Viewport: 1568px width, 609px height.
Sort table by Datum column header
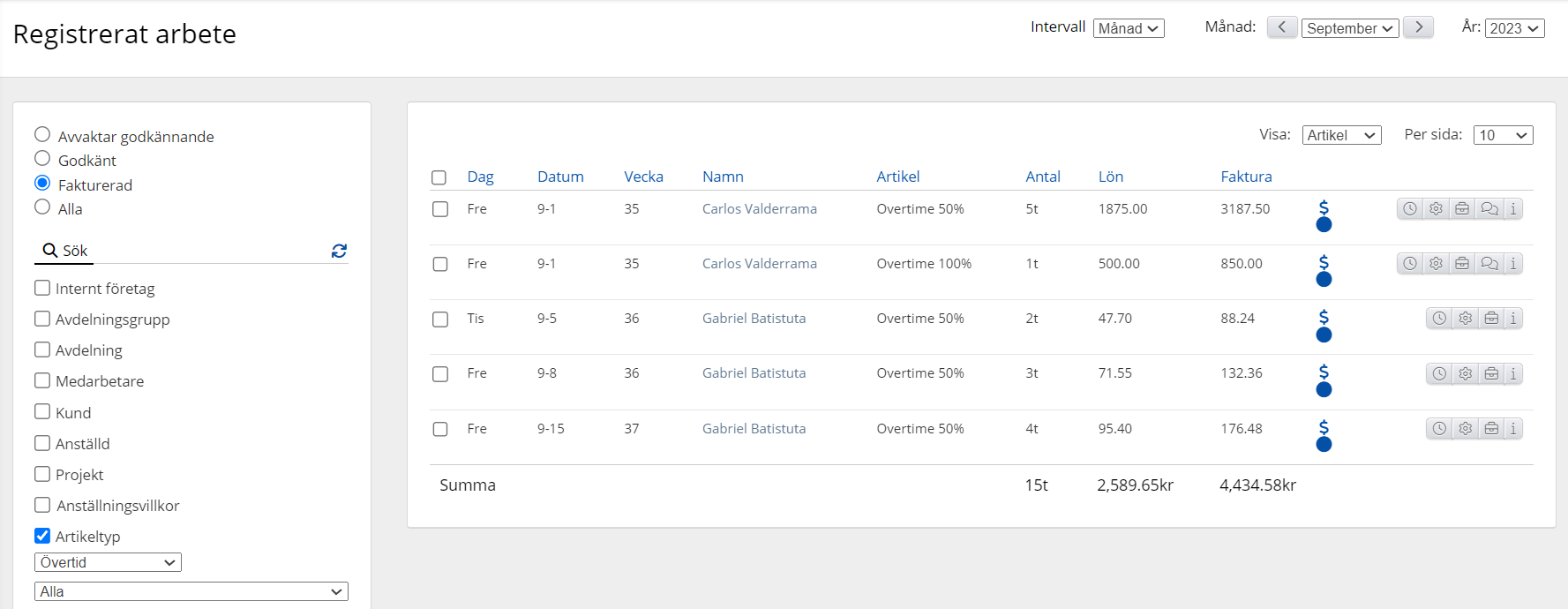pyautogui.click(x=560, y=177)
